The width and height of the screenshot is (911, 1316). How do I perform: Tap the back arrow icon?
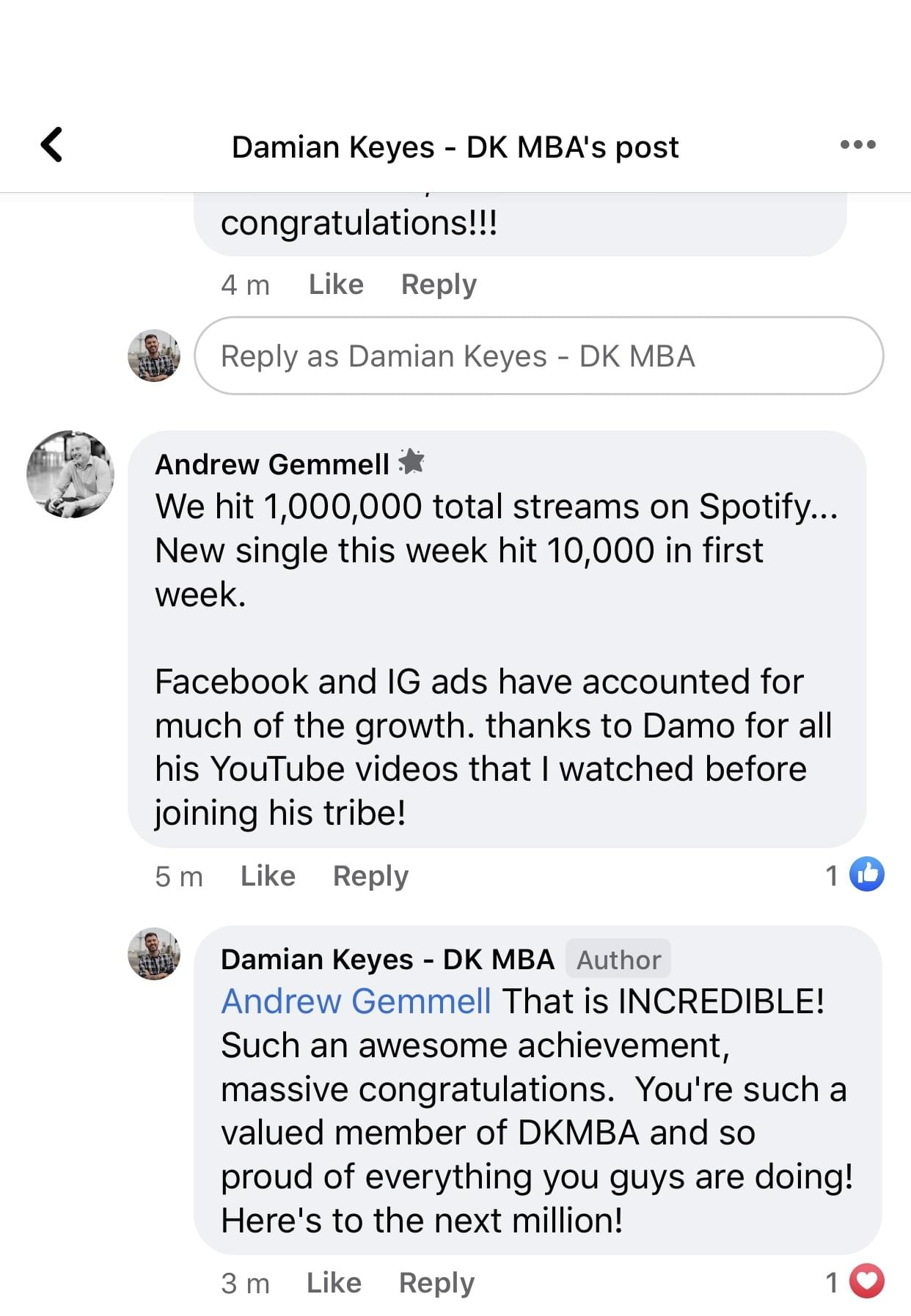[x=51, y=144]
